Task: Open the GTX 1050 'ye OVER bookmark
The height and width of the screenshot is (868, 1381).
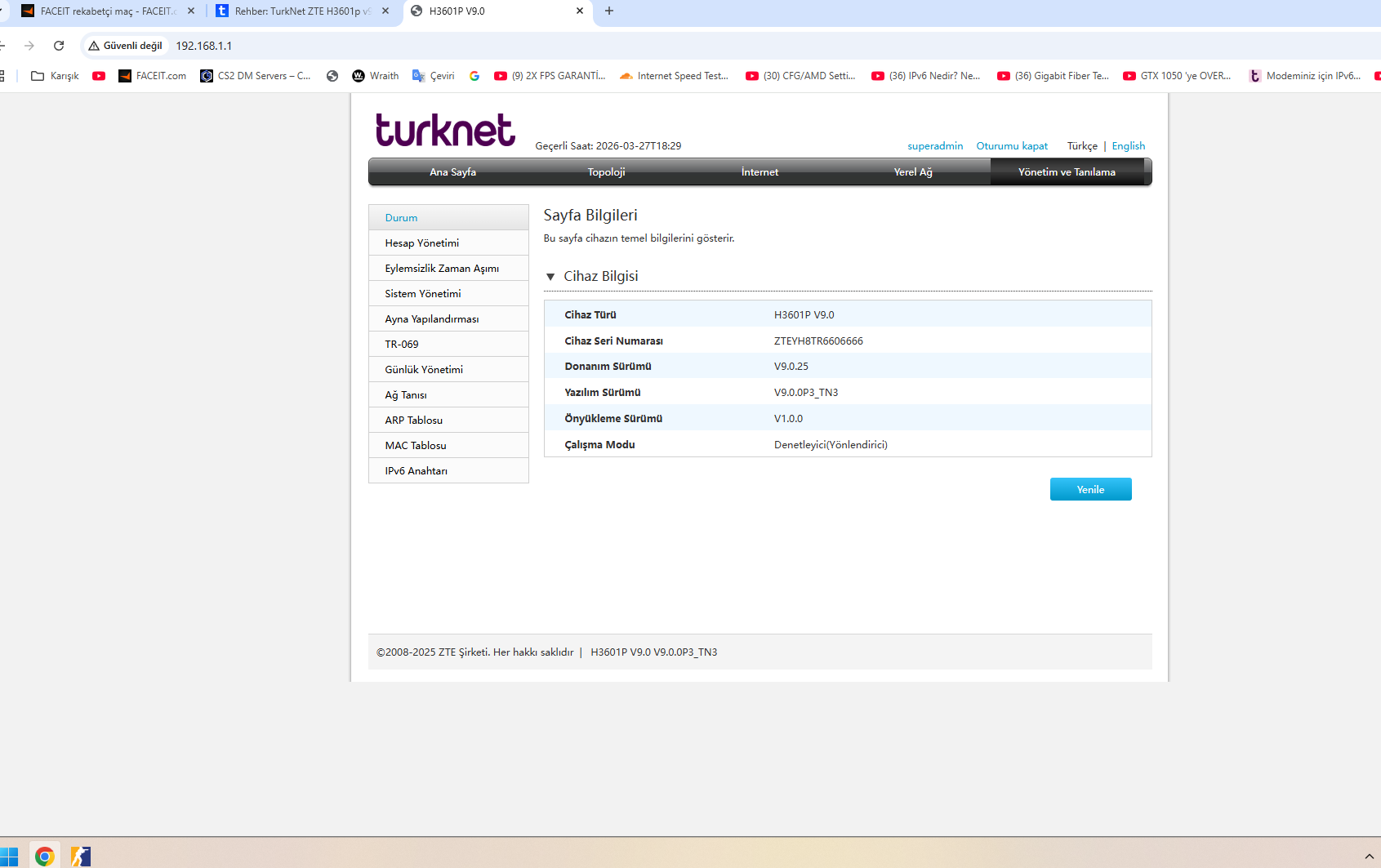Action: [x=1177, y=76]
